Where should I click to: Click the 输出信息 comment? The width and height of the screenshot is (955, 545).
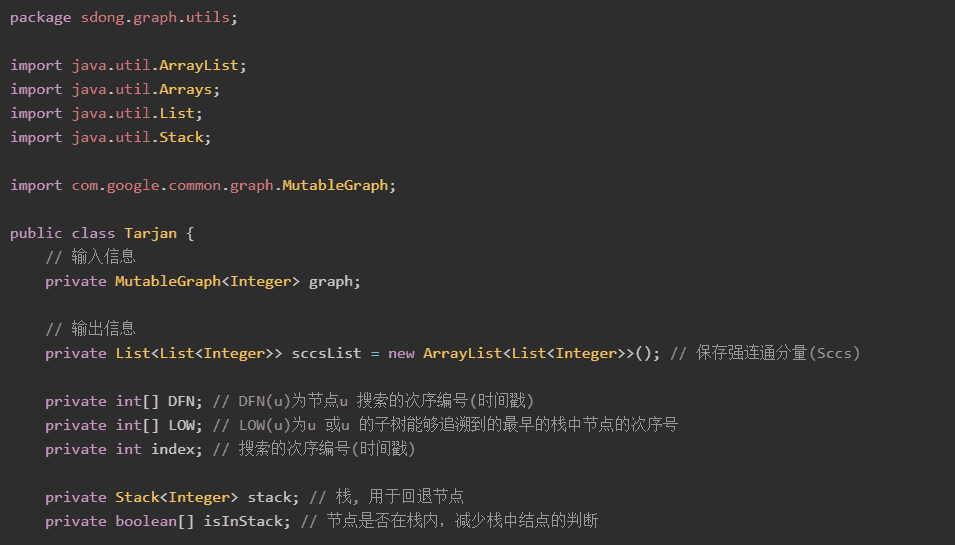click(90, 329)
